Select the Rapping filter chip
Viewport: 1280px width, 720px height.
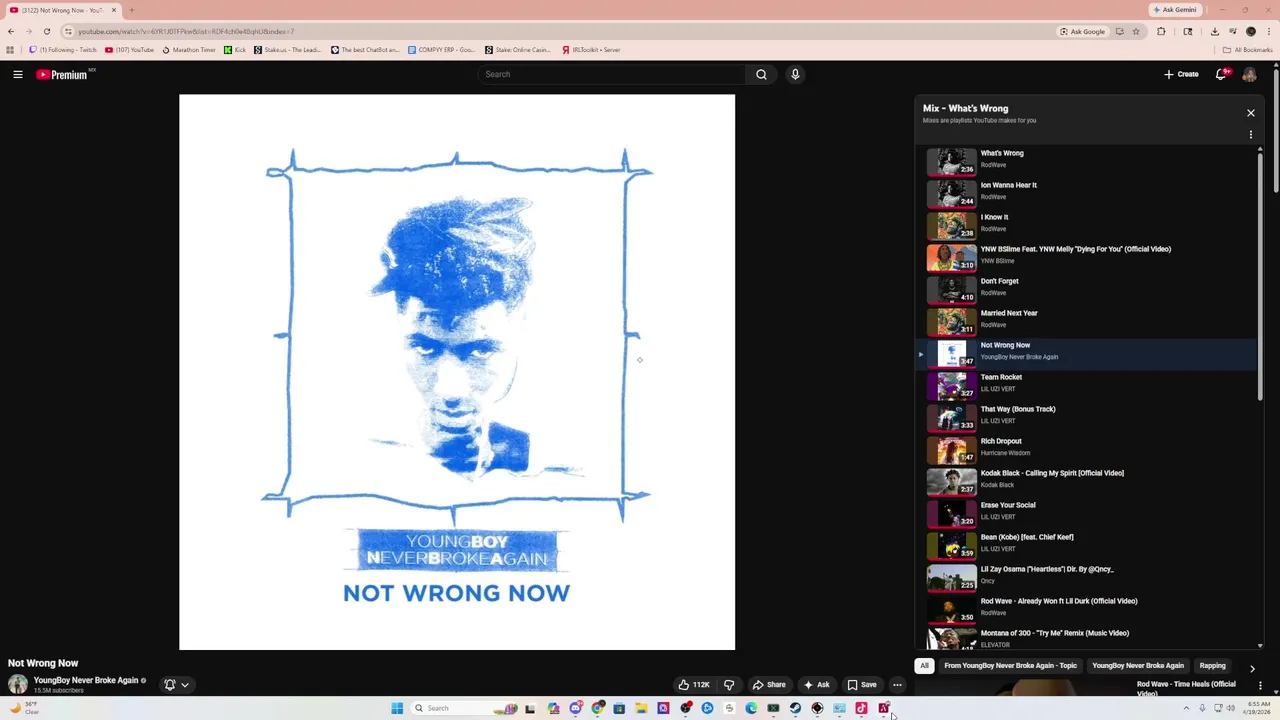1212,666
